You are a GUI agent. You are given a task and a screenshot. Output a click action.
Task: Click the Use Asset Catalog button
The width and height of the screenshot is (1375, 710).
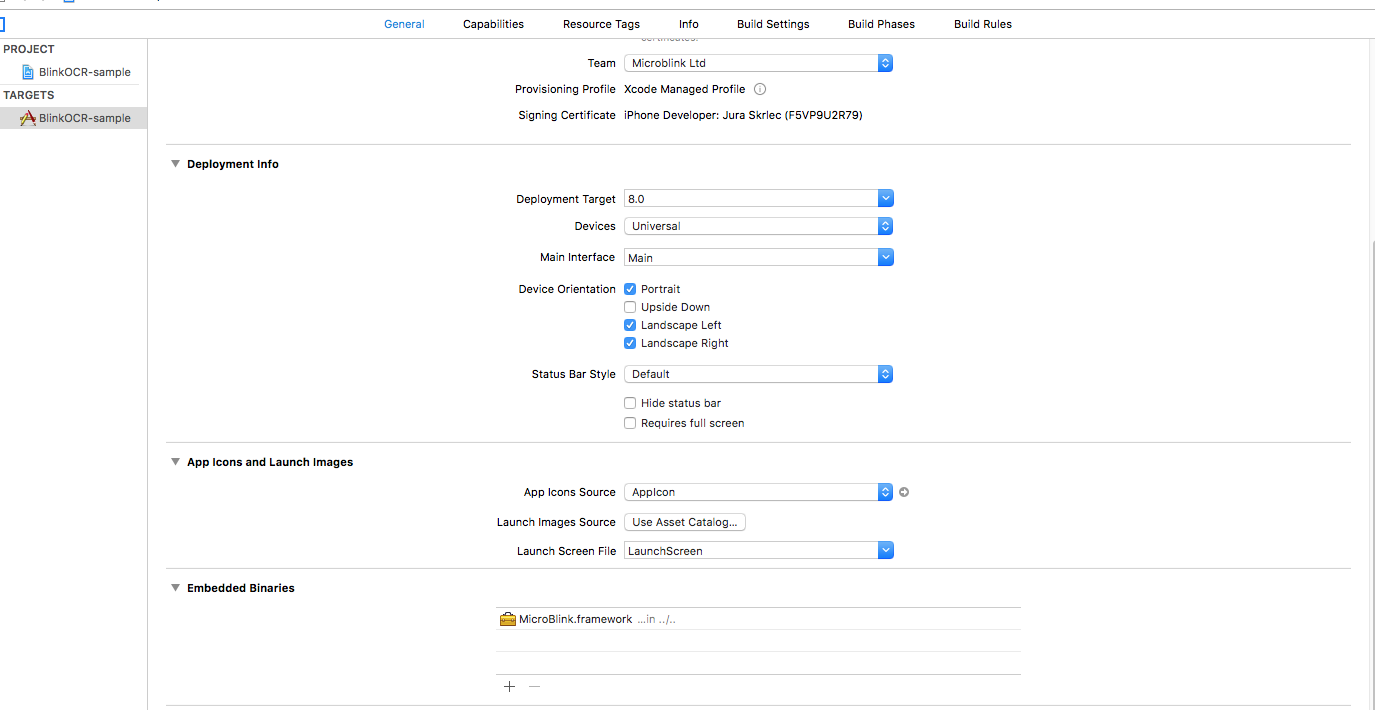[x=685, y=522]
